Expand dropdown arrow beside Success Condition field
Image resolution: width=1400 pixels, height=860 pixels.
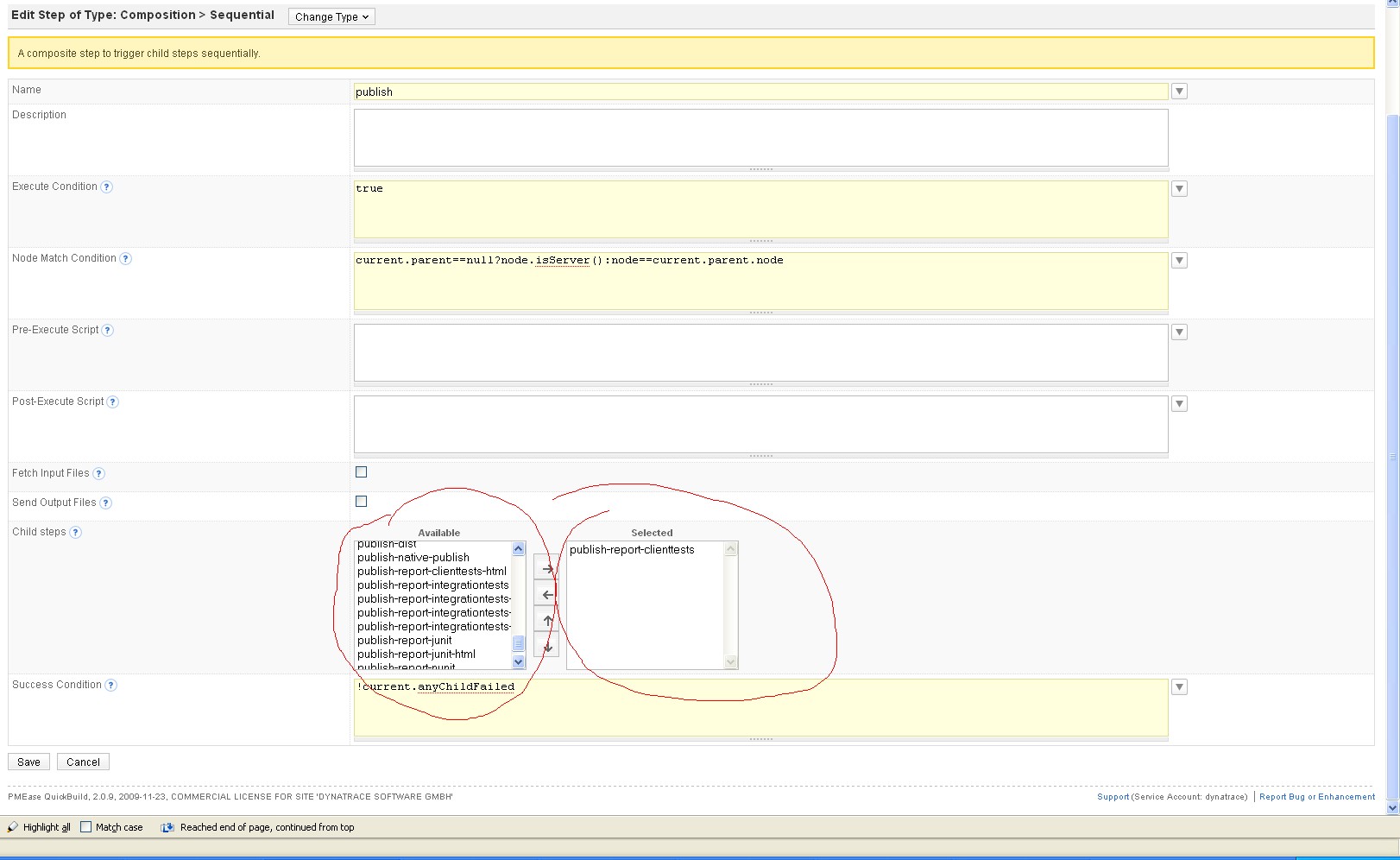point(1179,687)
